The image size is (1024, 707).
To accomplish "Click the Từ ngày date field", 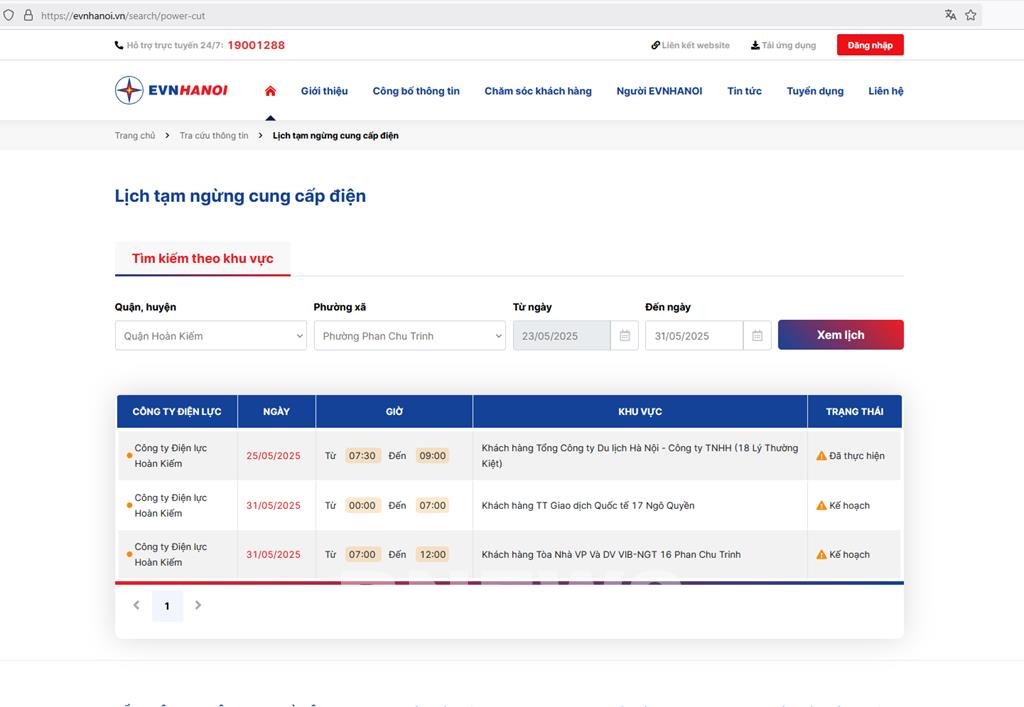I will [x=562, y=336].
